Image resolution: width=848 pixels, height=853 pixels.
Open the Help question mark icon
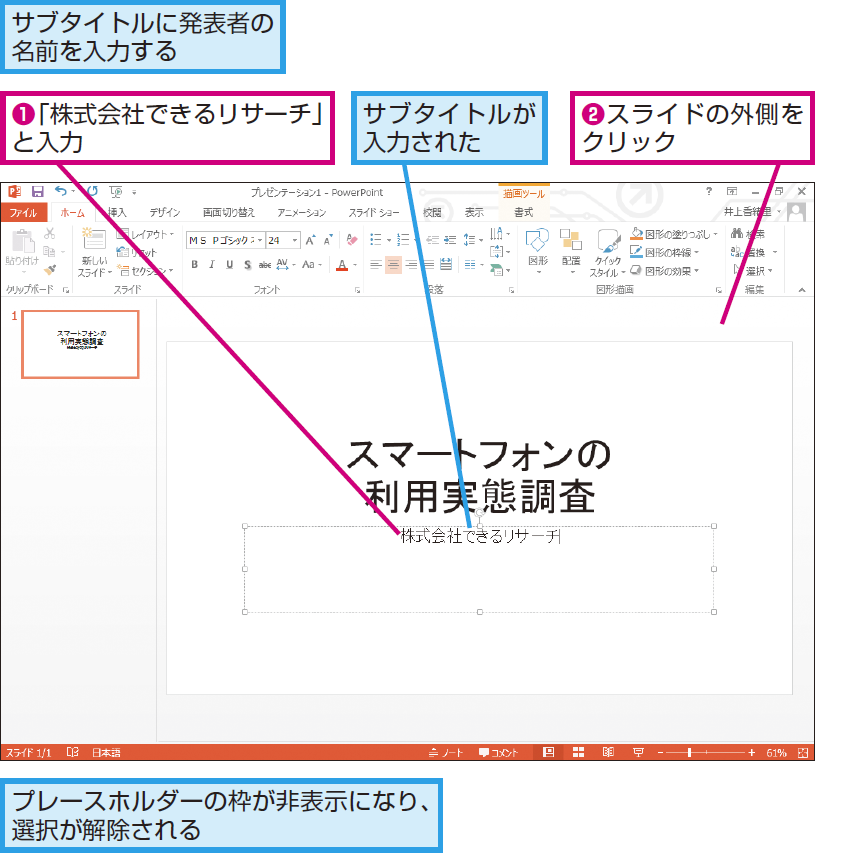click(x=709, y=191)
